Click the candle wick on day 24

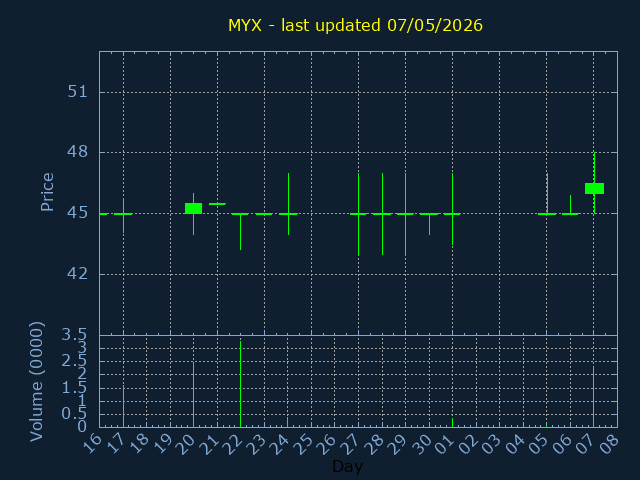(x=289, y=204)
